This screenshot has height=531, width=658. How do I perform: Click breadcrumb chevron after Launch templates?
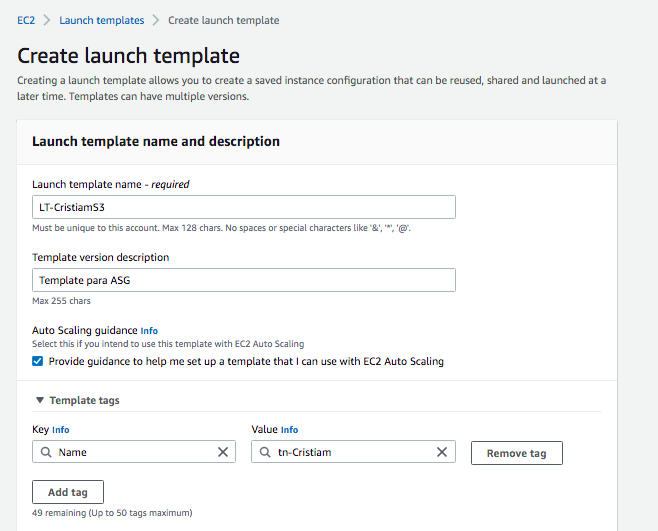point(156,20)
